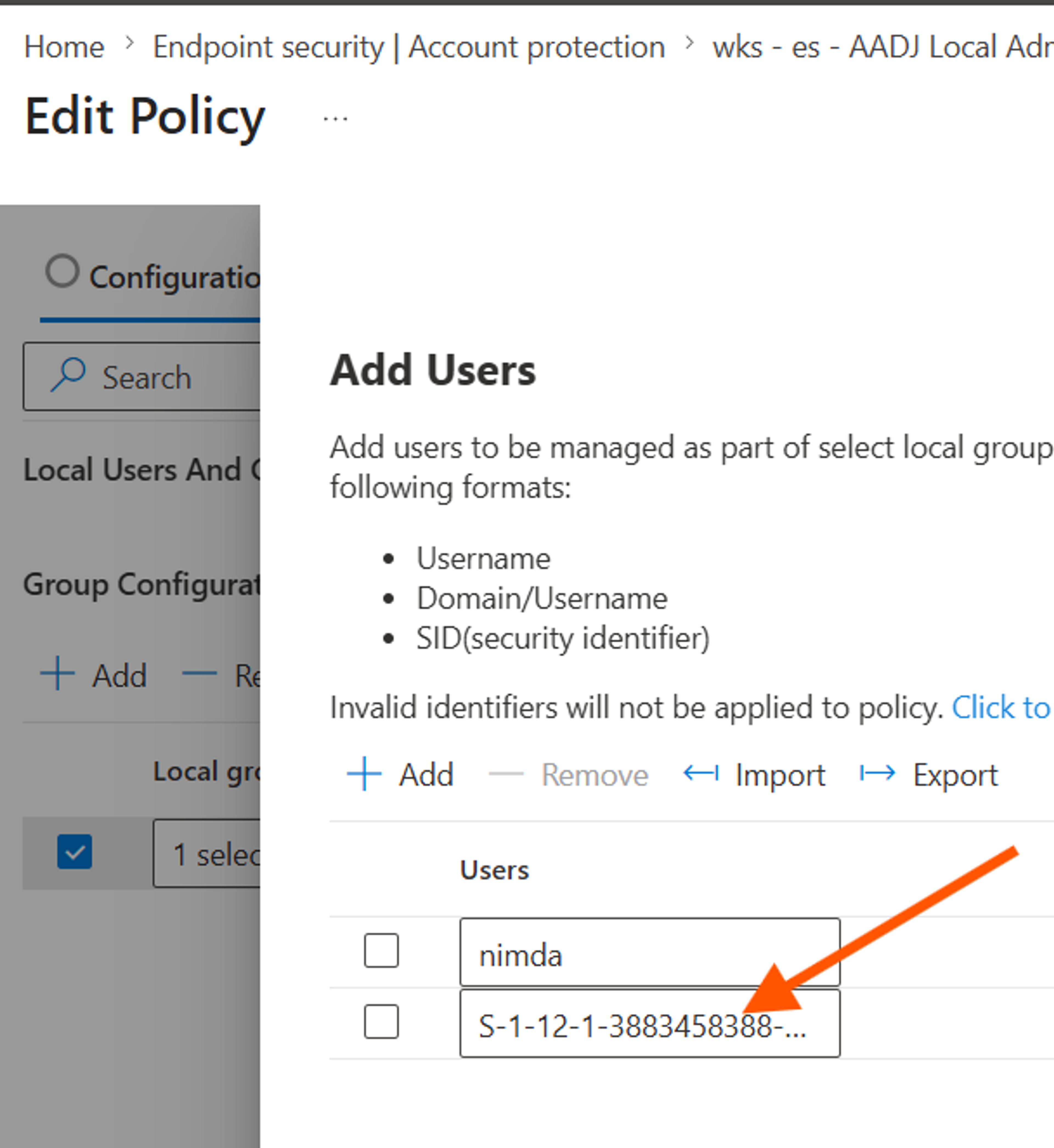Viewport: 1054px width, 1148px height.
Task: Click the 'Username' bullet text
Action: pos(483,558)
